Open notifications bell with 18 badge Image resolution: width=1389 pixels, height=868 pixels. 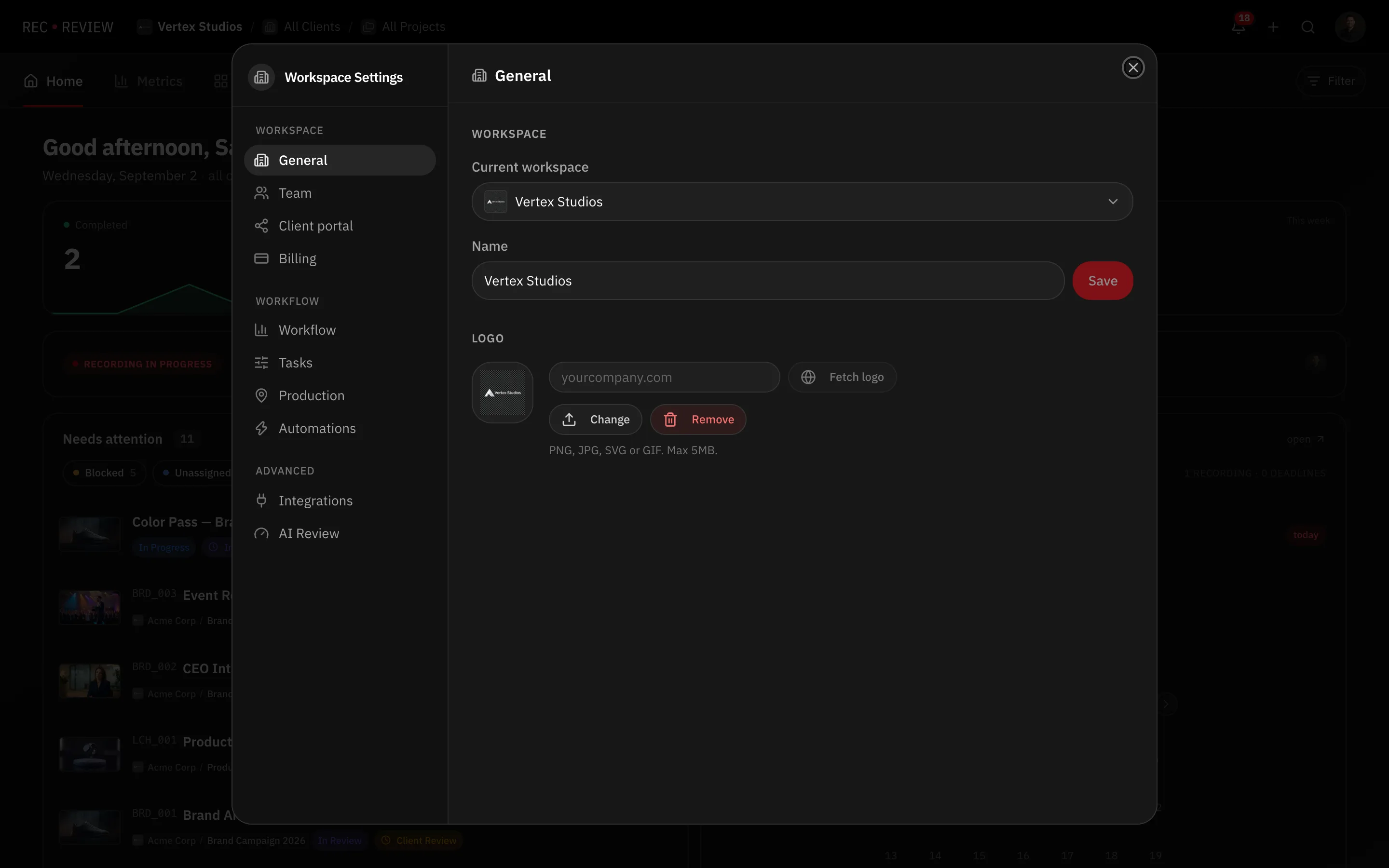(x=1239, y=27)
